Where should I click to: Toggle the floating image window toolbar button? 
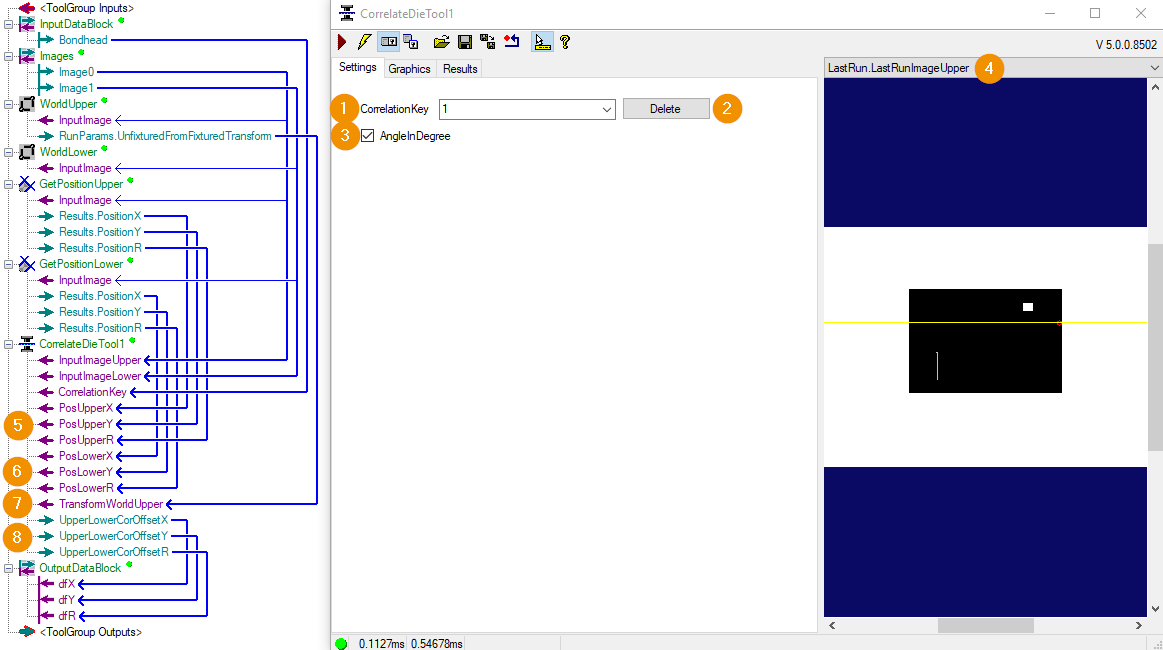[x=411, y=42]
